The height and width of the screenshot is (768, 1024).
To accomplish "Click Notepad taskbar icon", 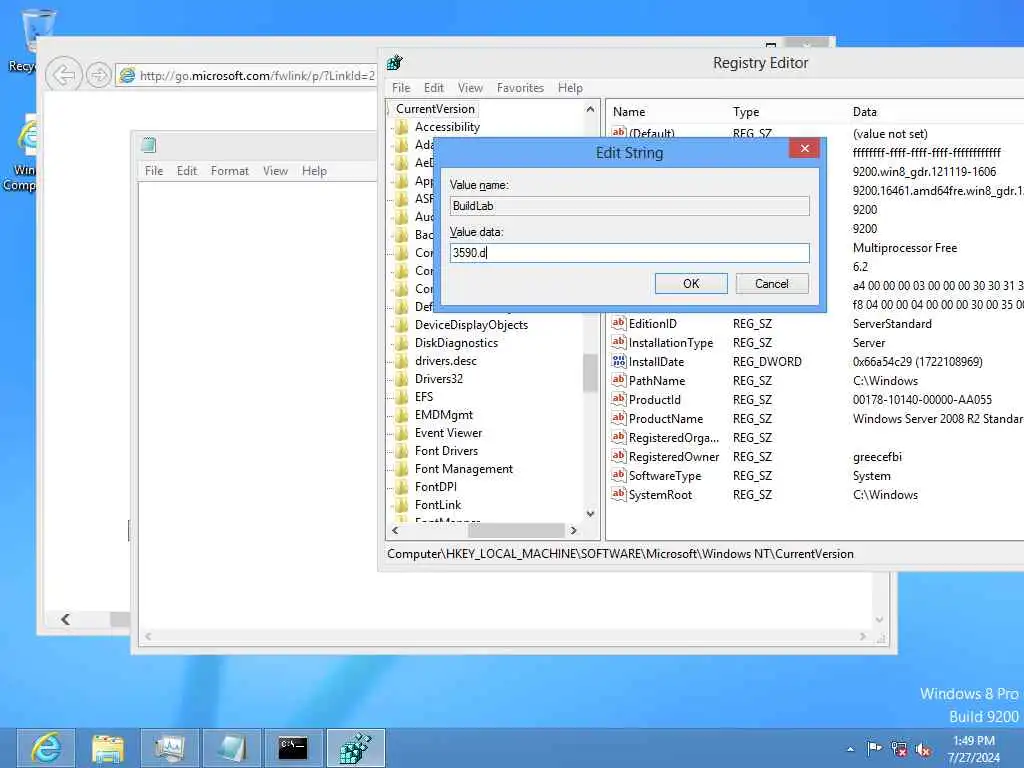I will click(x=231, y=748).
